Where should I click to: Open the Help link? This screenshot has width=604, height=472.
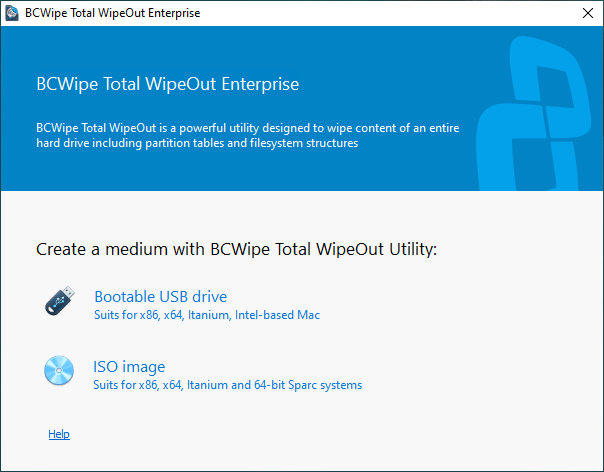coord(59,434)
